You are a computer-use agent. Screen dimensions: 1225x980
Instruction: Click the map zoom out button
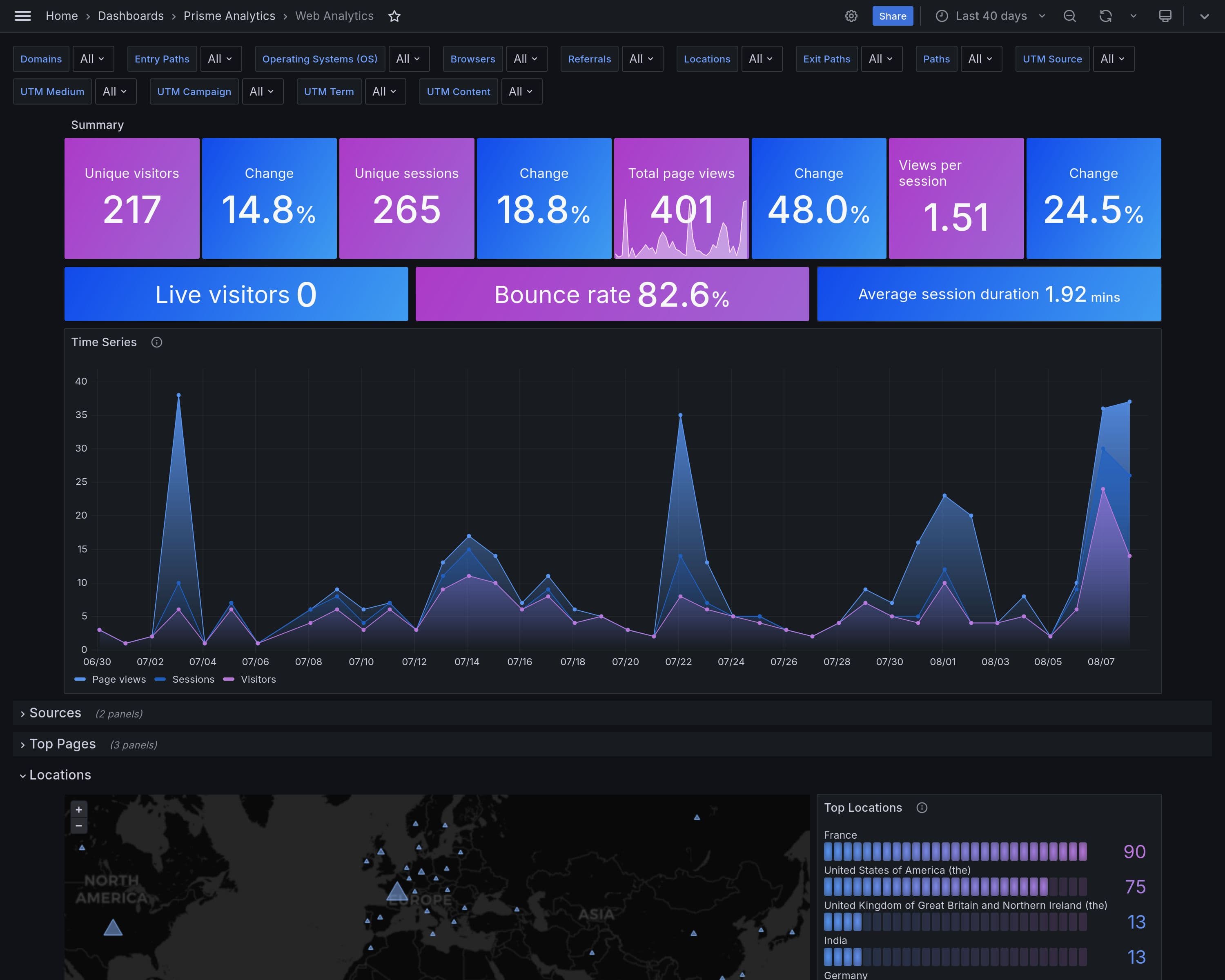79,826
